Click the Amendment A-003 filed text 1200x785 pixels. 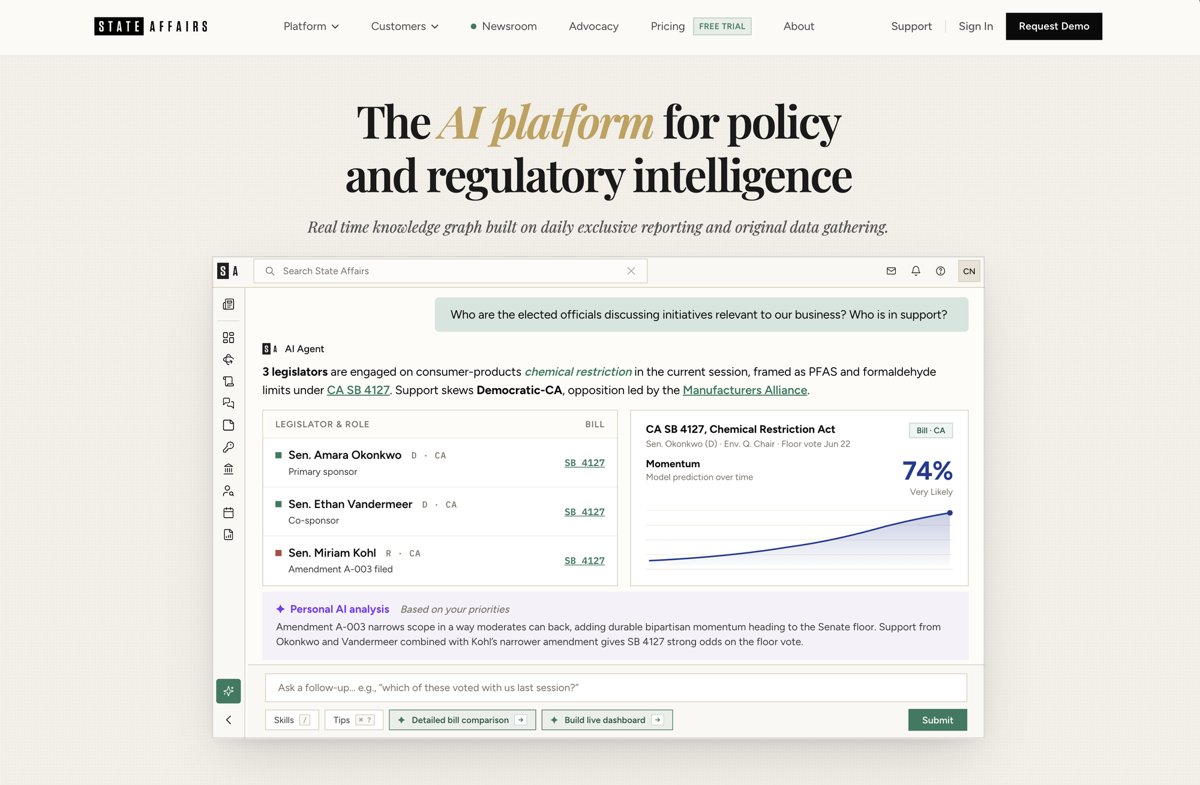[340, 569]
